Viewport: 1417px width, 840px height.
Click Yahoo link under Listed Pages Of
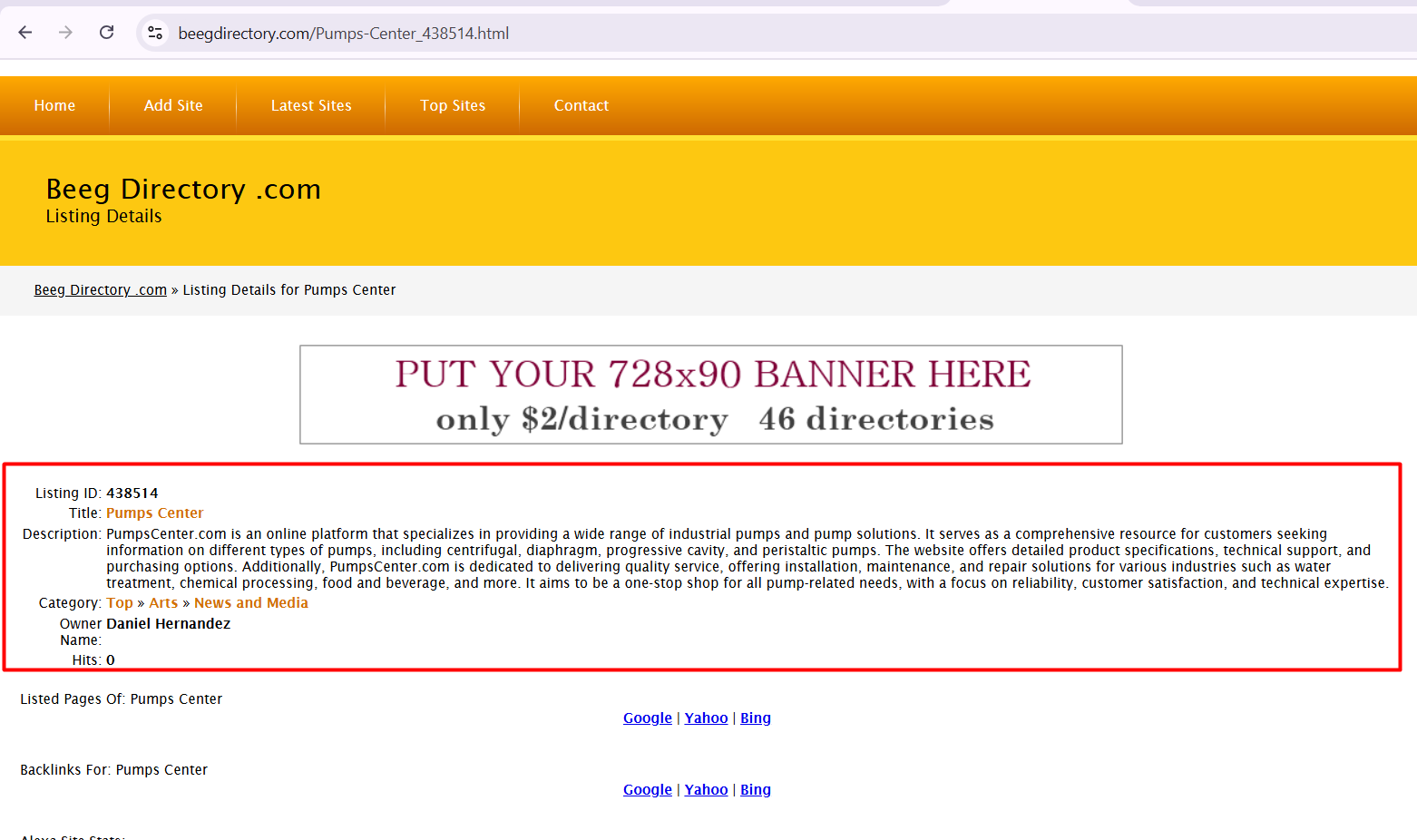click(x=707, y=718)
